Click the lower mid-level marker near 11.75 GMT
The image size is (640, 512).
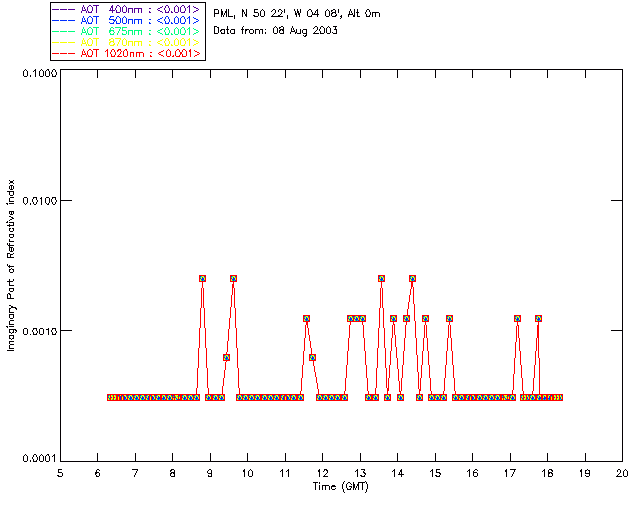point(312,358)
